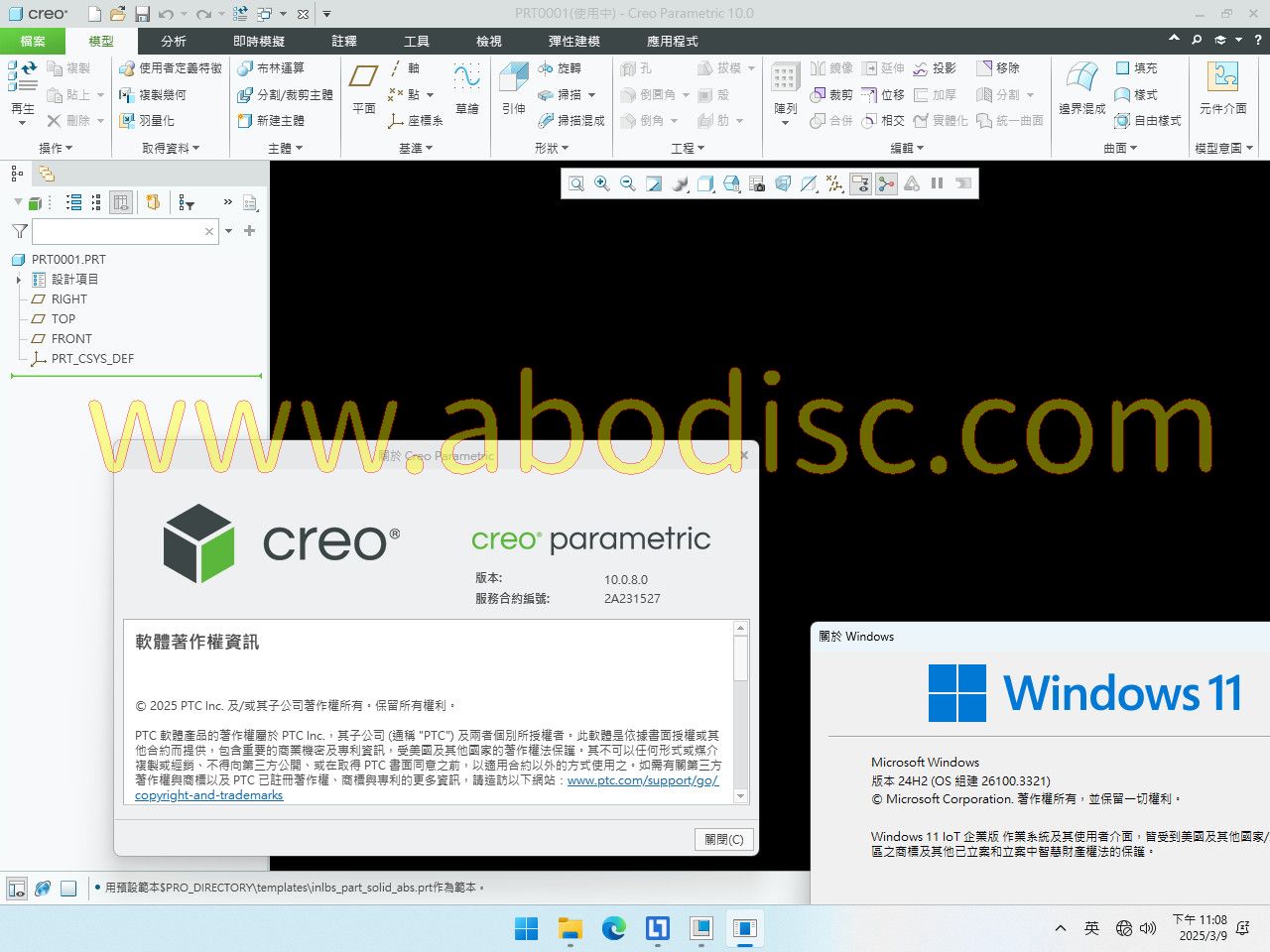
Task: Zoom in using the graphics toolbar magnifier
Action: (602, 183)
